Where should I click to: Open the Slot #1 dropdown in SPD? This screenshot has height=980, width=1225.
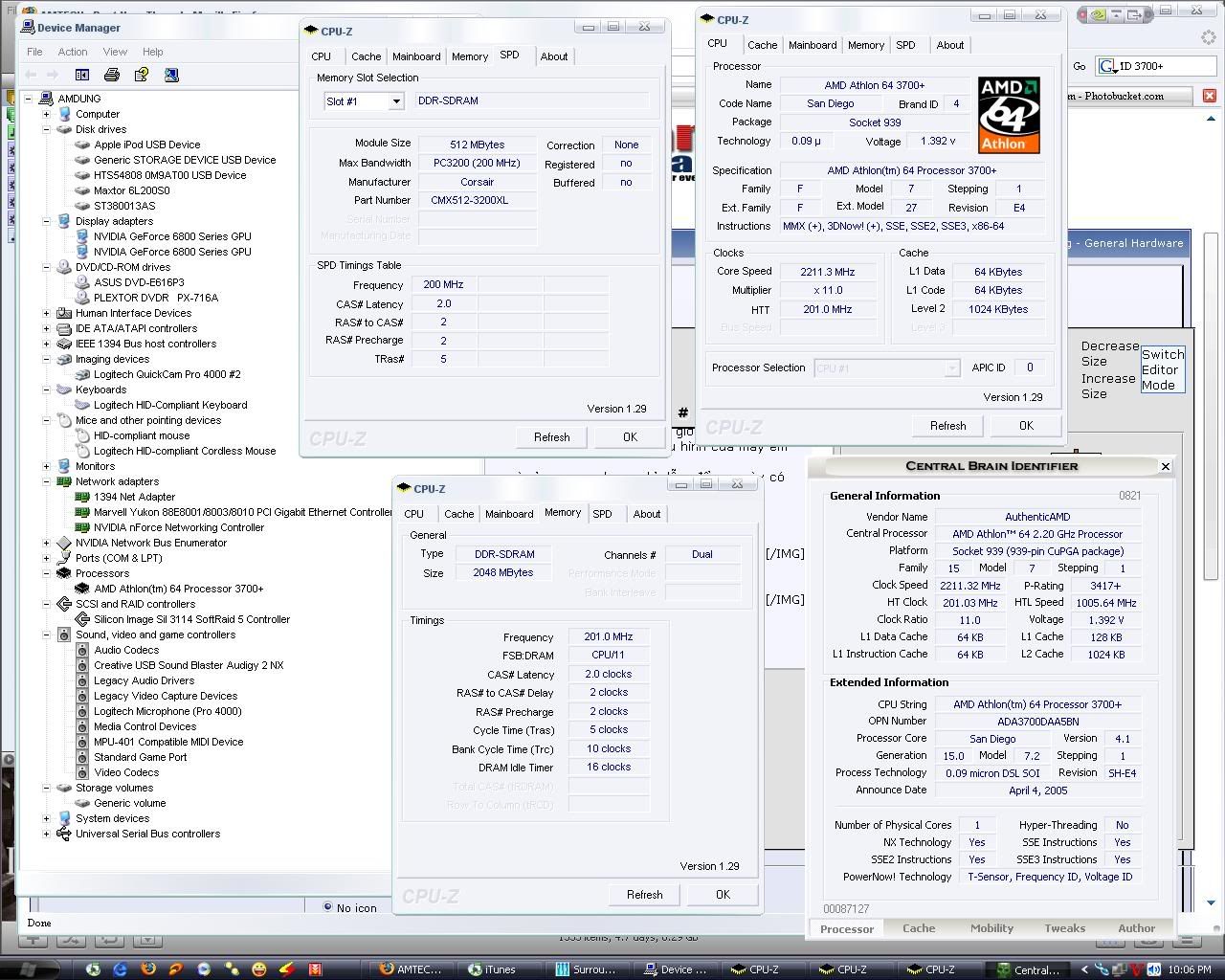click(x=396, y=101)
